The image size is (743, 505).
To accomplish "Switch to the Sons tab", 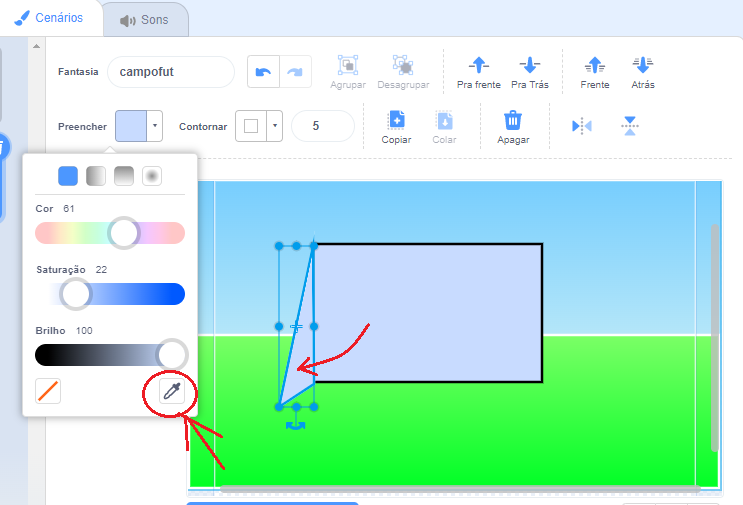I will pyautogui.click(x=144, y=20).
